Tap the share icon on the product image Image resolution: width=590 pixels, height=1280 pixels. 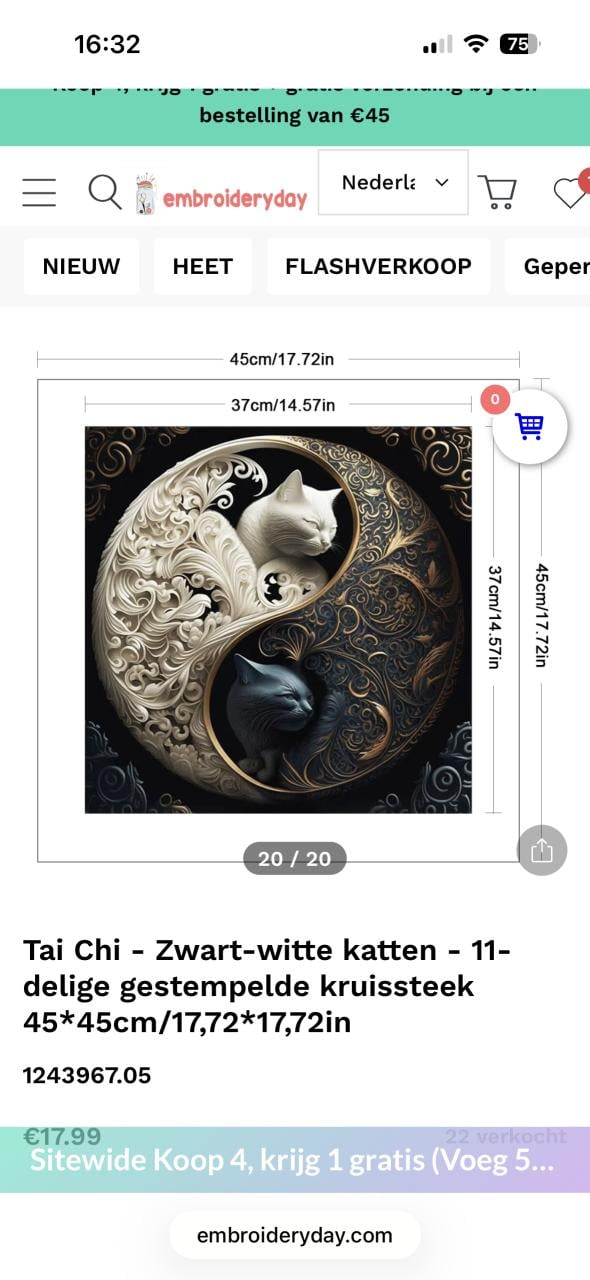tap(542, 850)
